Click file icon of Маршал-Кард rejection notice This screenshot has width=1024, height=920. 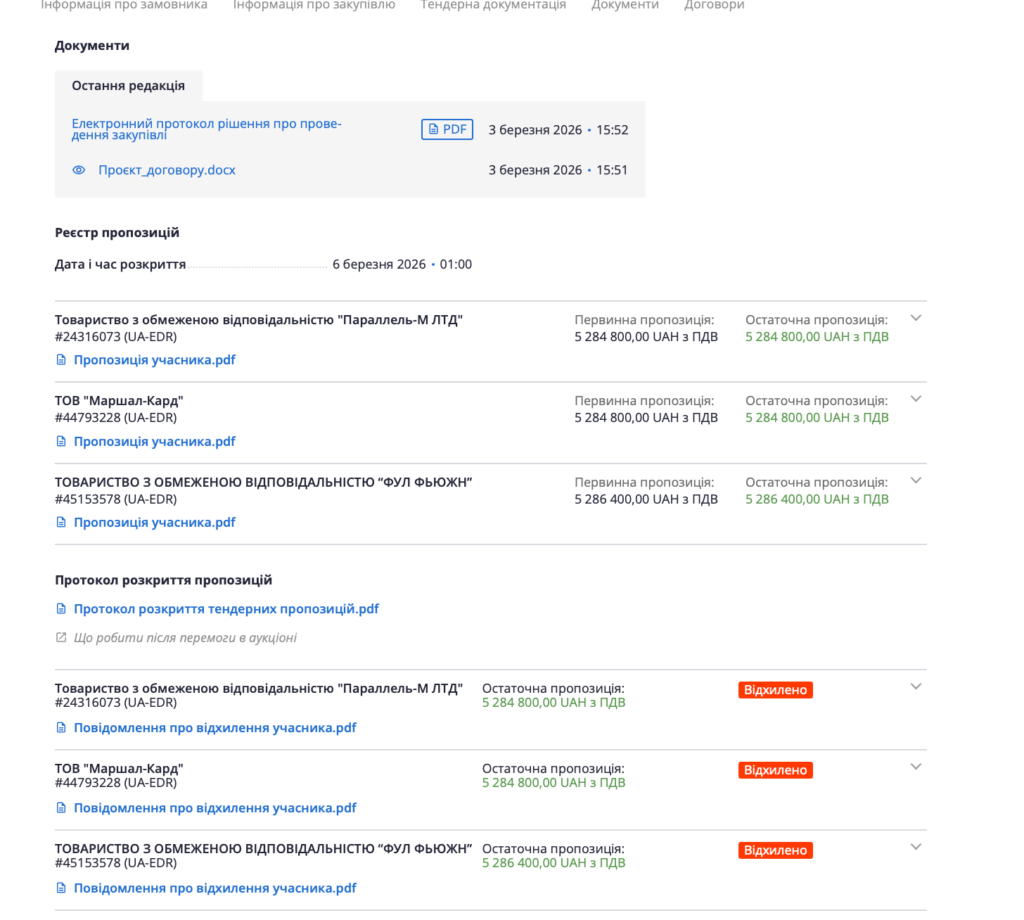pyautogui.click(x=61, y=808)
